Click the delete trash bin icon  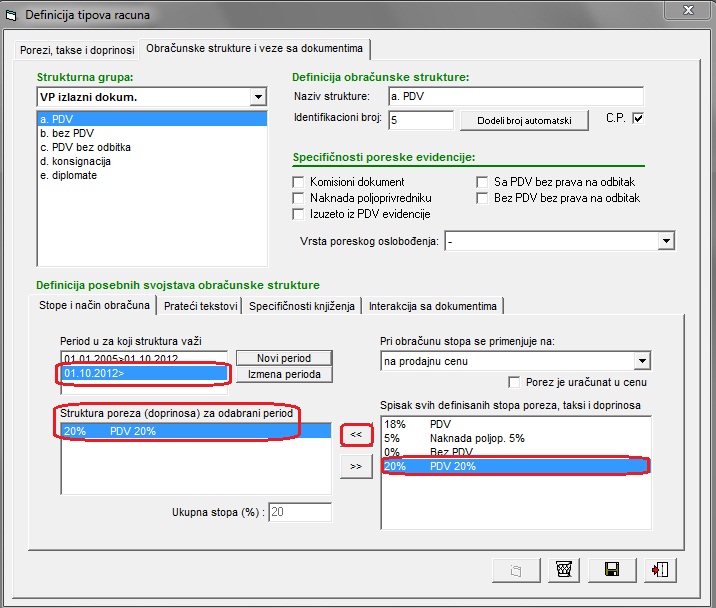(x=564, y=570)
